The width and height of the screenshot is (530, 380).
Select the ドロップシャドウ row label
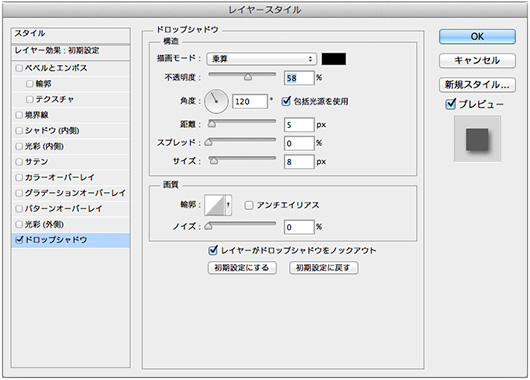pos(56,240)
